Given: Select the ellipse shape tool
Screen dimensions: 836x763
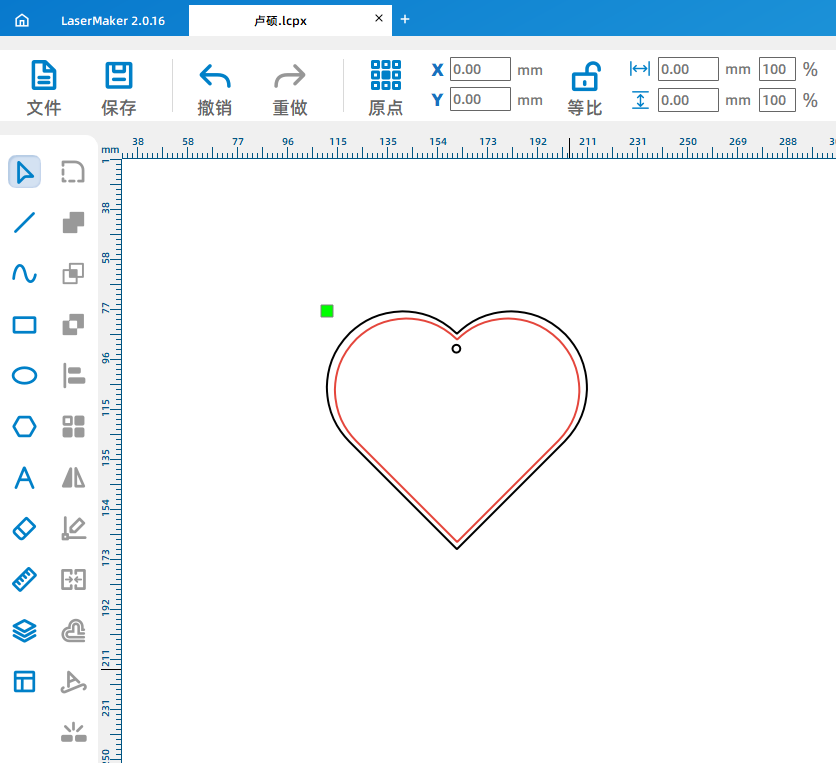Looking at the screenshot, I should [x=24, y=376].
